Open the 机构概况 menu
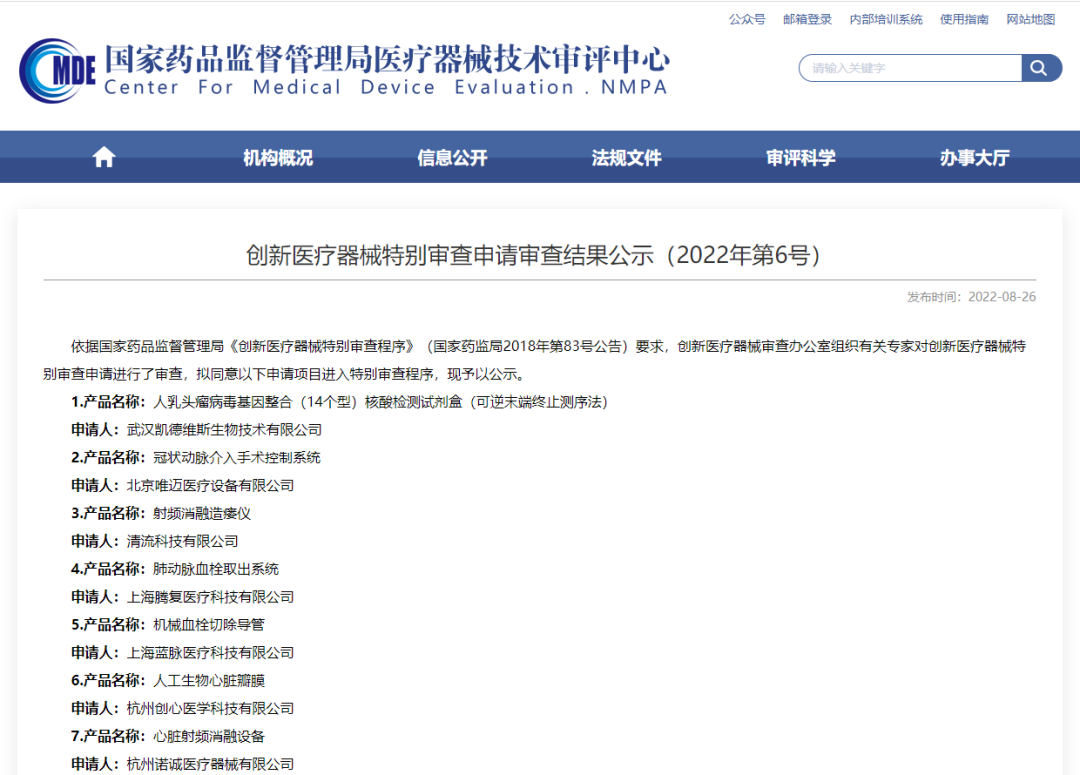This screenshot has width=1080, height=775. [x=278, y=158]
